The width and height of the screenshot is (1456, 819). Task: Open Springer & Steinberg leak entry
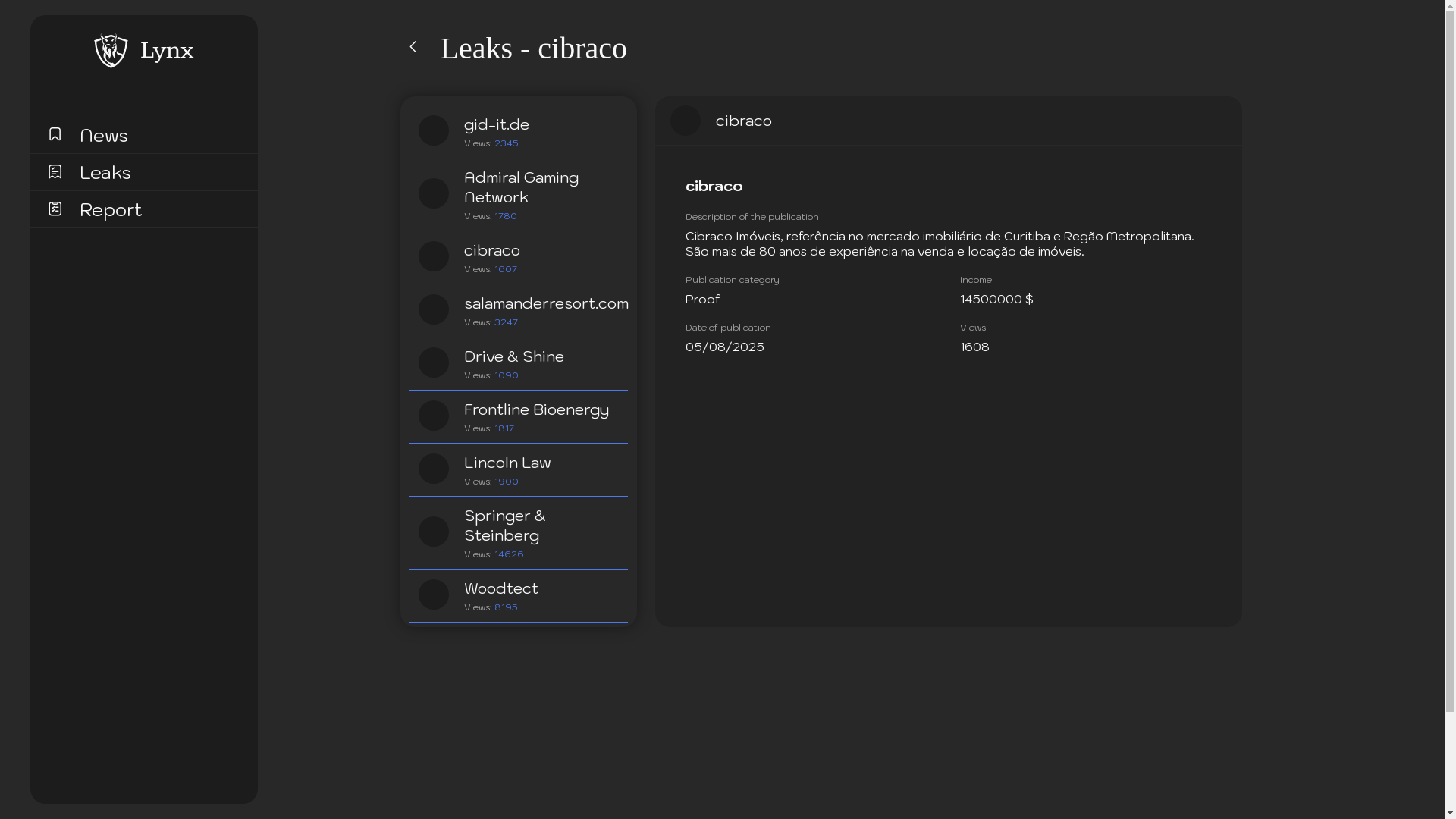coord(504,526)
